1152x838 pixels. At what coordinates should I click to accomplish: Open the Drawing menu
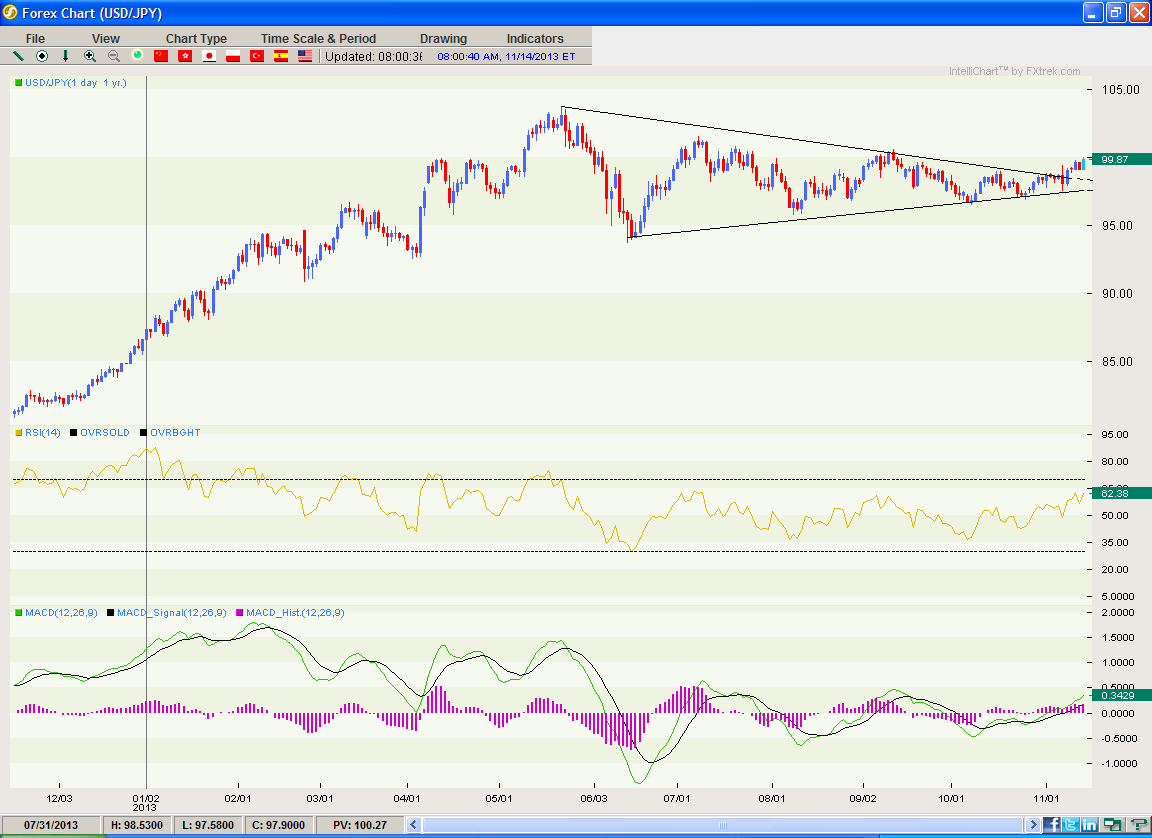coord(443,38)
